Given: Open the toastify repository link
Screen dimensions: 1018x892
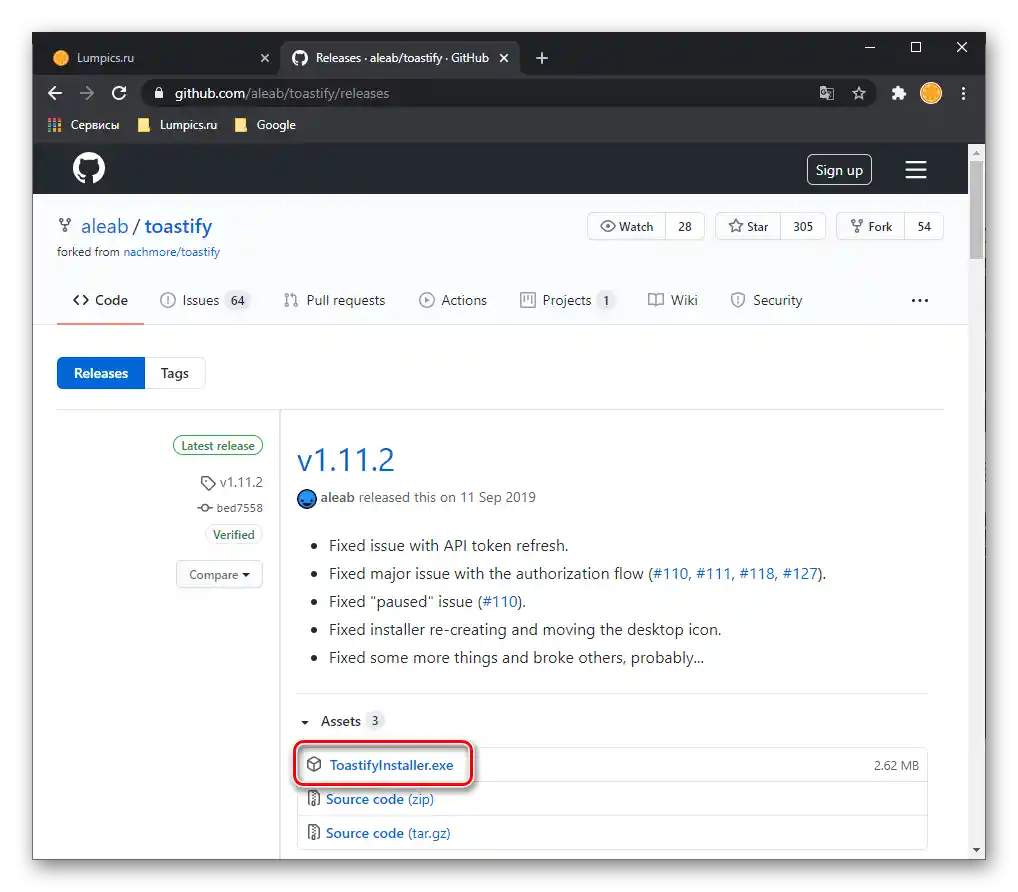Looking at the screenshot, I should point(178,227).
